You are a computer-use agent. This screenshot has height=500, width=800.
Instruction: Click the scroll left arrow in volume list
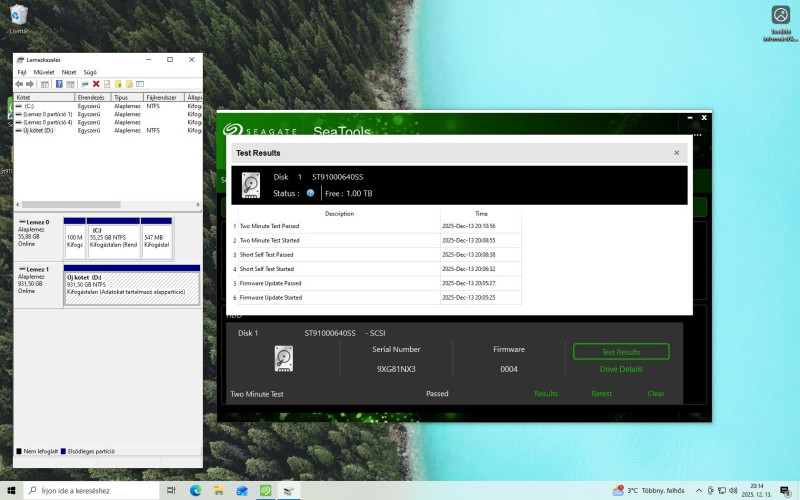pyautogui.click(x=18, y=205)
